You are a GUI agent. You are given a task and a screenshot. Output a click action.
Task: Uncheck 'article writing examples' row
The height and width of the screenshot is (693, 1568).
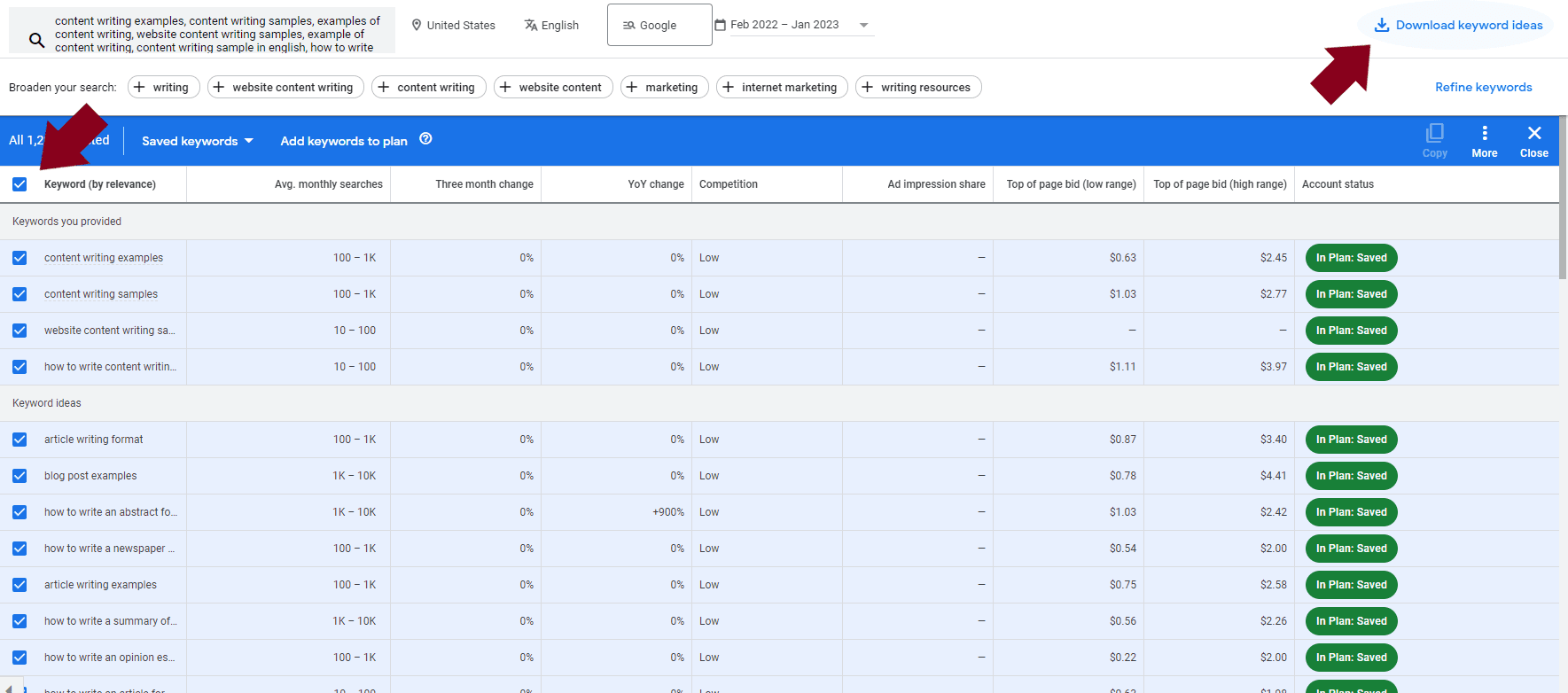point(20,585)
